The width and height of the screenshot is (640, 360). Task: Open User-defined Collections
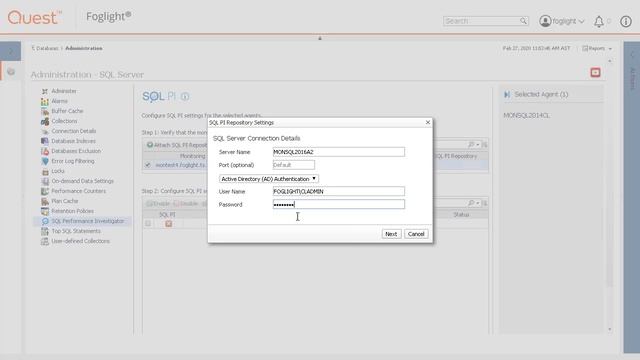click(80, 241)
